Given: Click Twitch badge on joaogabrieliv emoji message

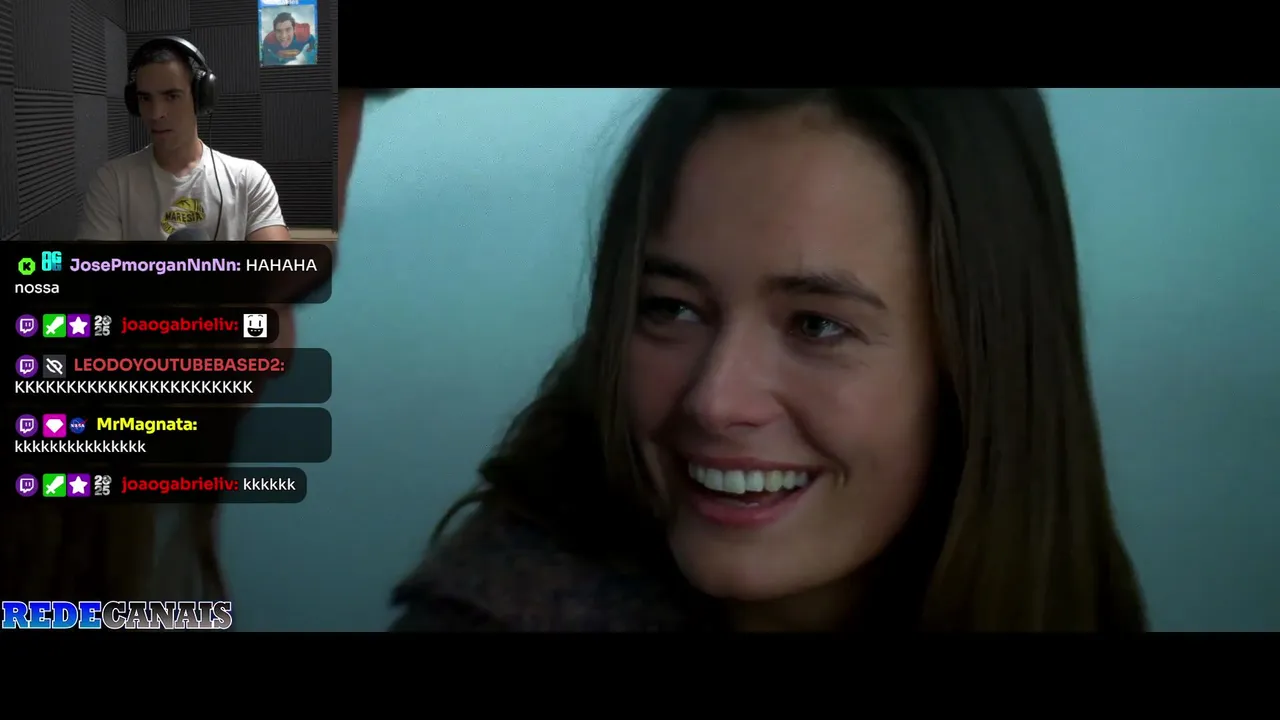Looking at the screenshot, I should (x=27, y=326).
